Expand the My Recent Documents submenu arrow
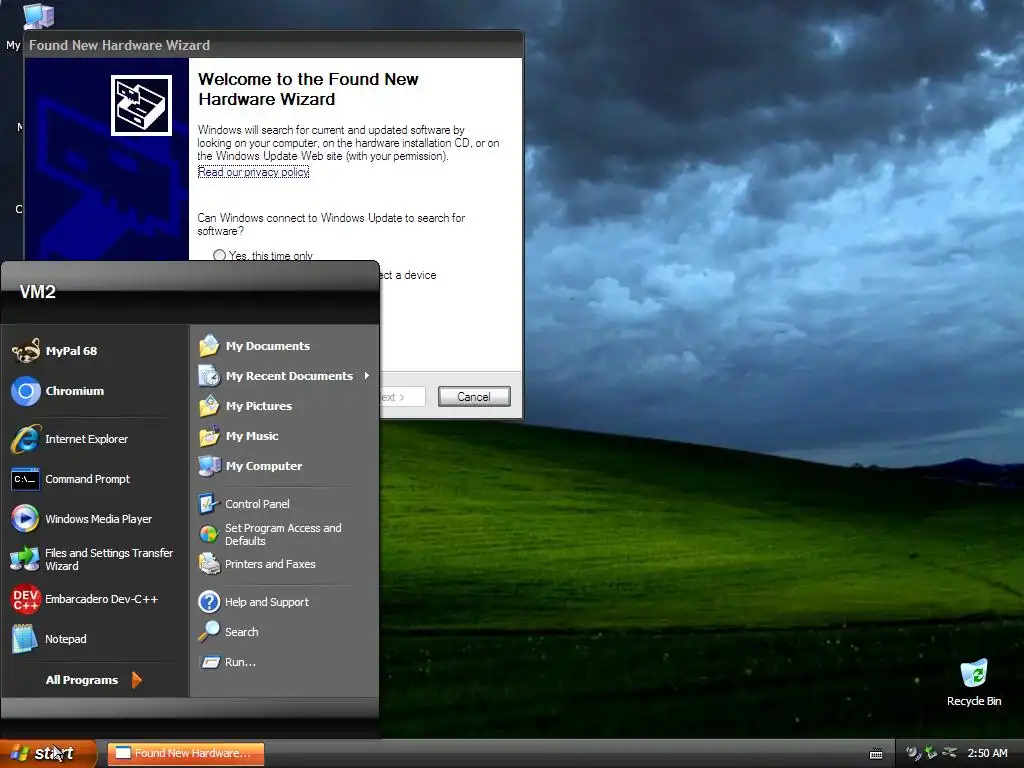The width and height of the screenshot is (1024, 768). pyautogui.click(x=367, y=376)
